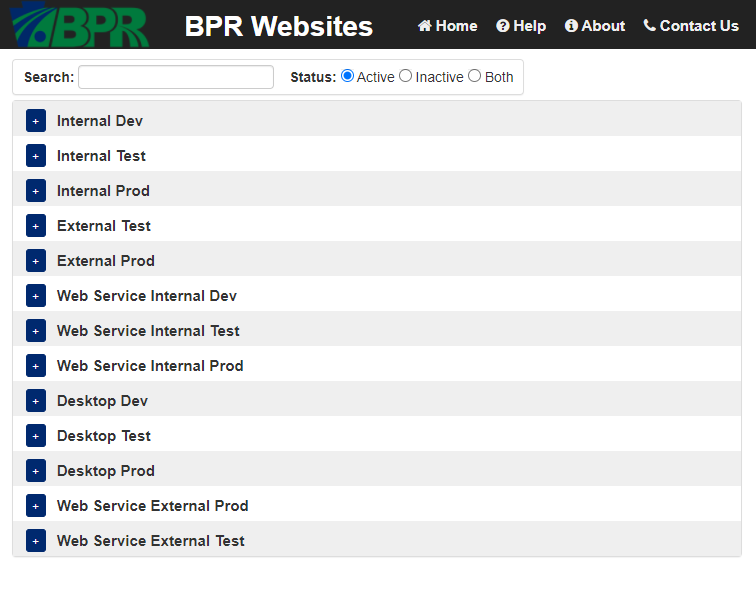Click plus icon beside External Test

(36, 226)
